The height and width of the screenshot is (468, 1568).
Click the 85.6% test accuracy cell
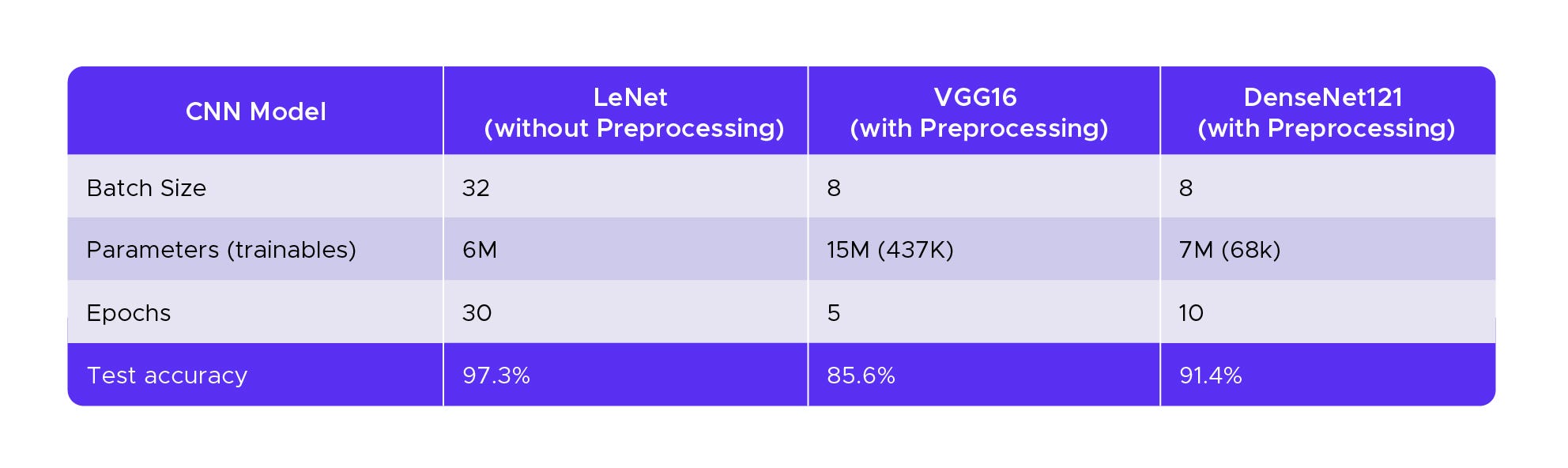click(x=861, y=376)
